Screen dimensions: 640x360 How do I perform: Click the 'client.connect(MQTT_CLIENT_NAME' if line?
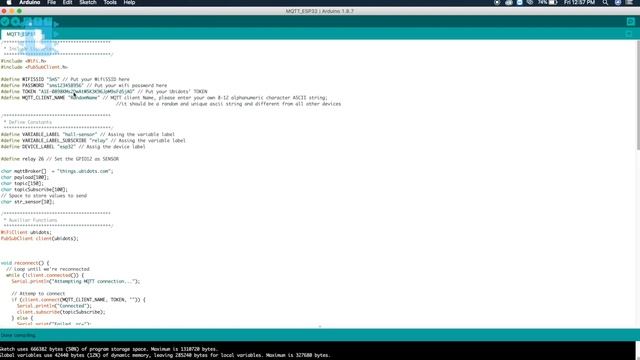click(78, 300)
